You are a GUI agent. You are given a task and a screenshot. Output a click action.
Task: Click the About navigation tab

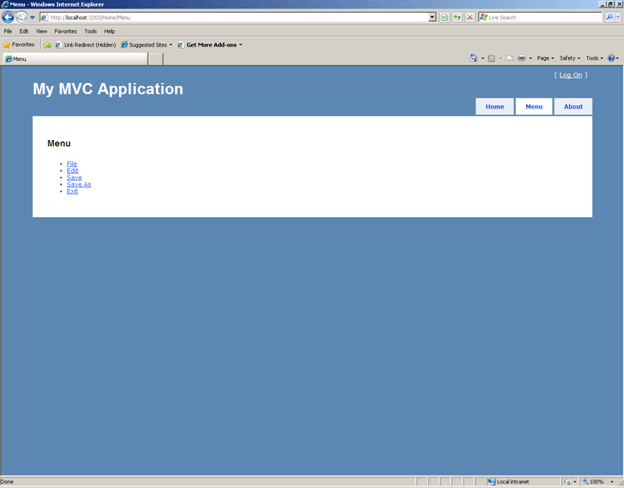pos(573,107)
